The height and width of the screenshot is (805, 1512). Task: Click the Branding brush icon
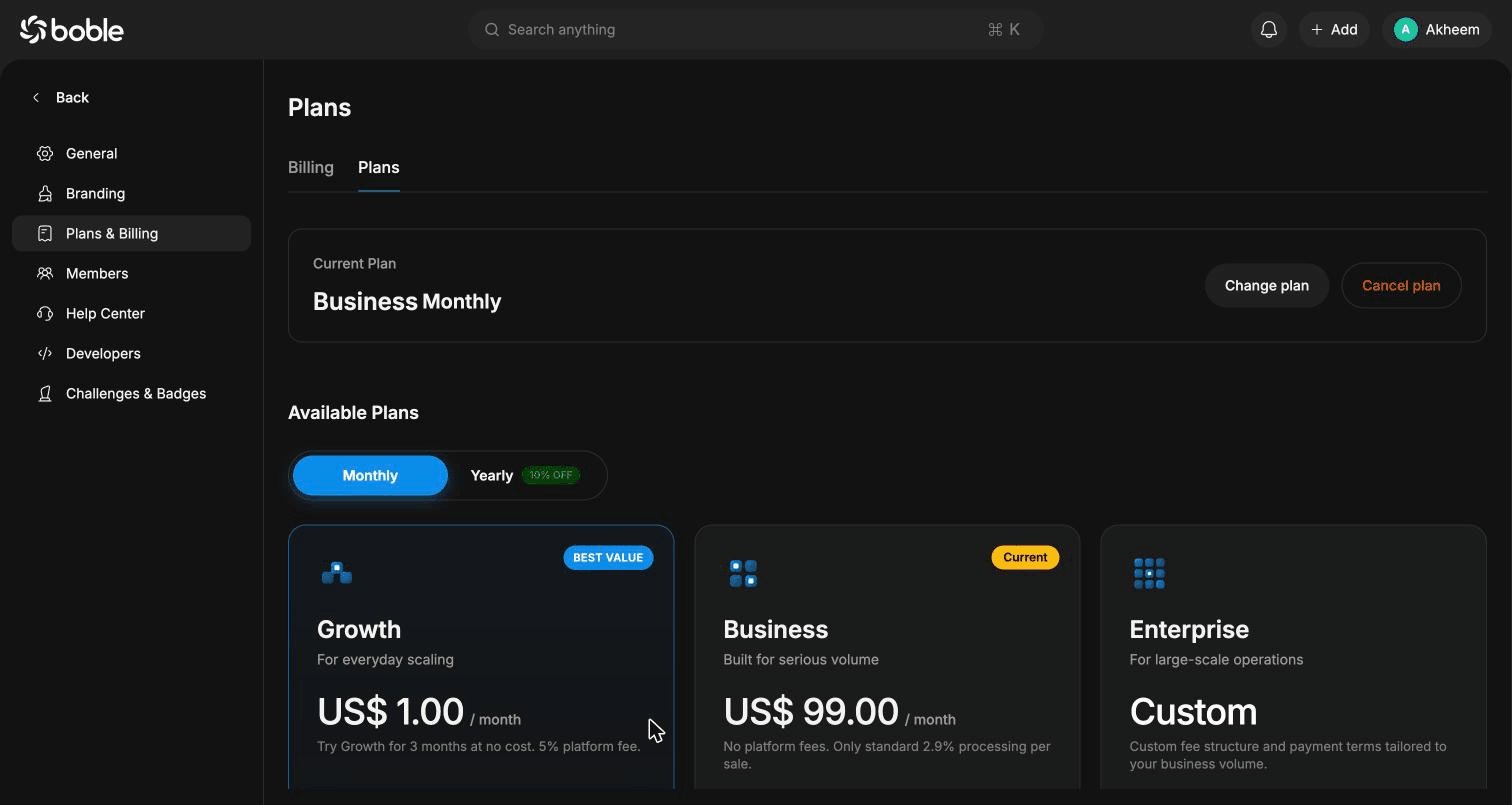tap(45, 193)
